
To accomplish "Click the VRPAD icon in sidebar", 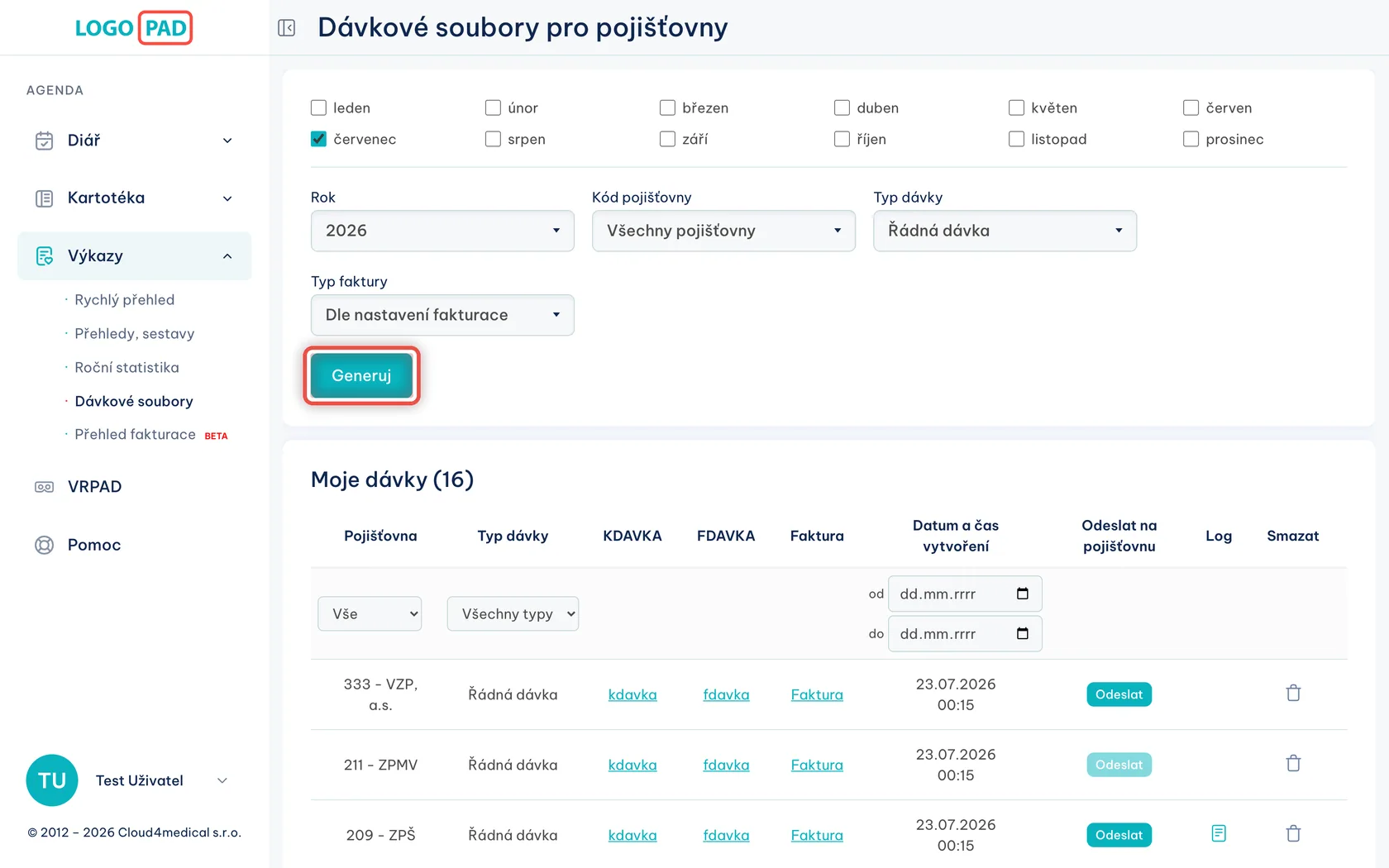I will [x=45, y=487].
